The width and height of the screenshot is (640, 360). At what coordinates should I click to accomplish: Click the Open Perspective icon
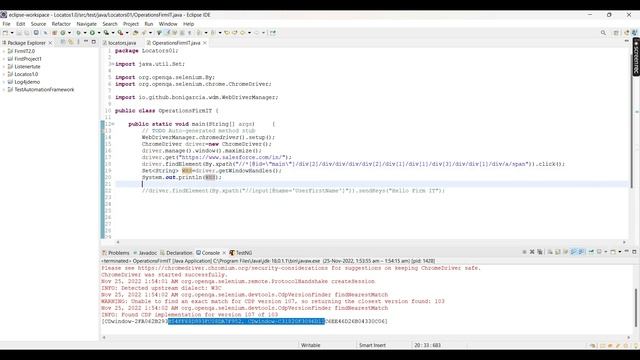coord(616,33)
